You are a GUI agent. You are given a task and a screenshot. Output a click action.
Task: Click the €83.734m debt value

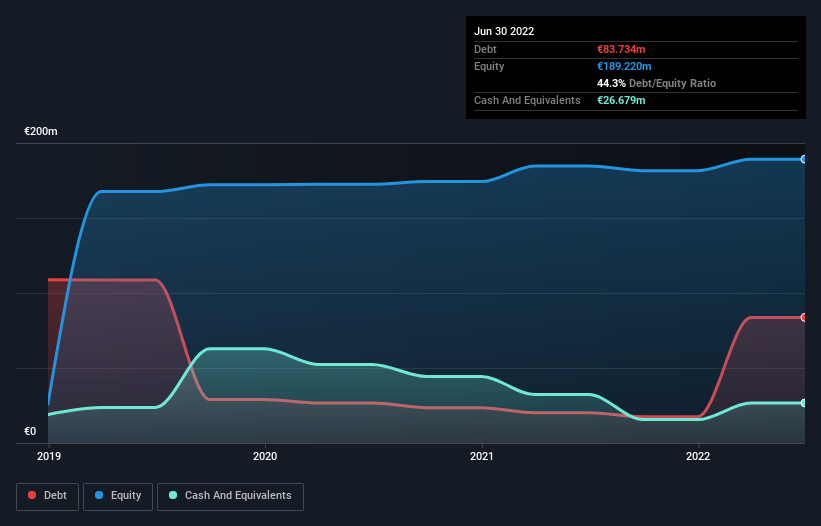point(621,49)
